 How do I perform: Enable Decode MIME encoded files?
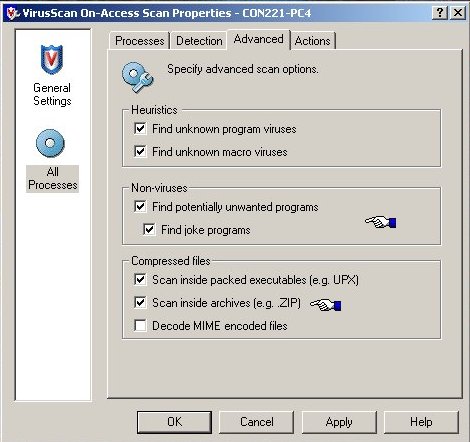click(x=140, y=325)
